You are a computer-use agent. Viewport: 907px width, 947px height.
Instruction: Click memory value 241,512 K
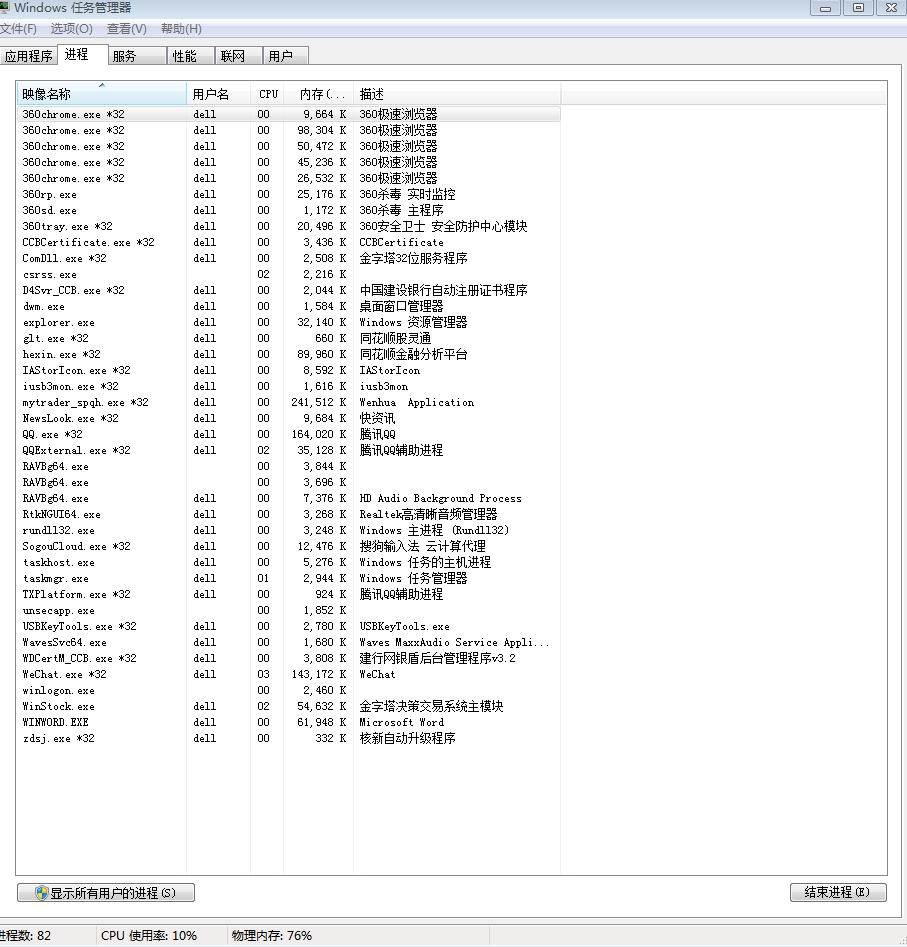(x=318, y=402)
